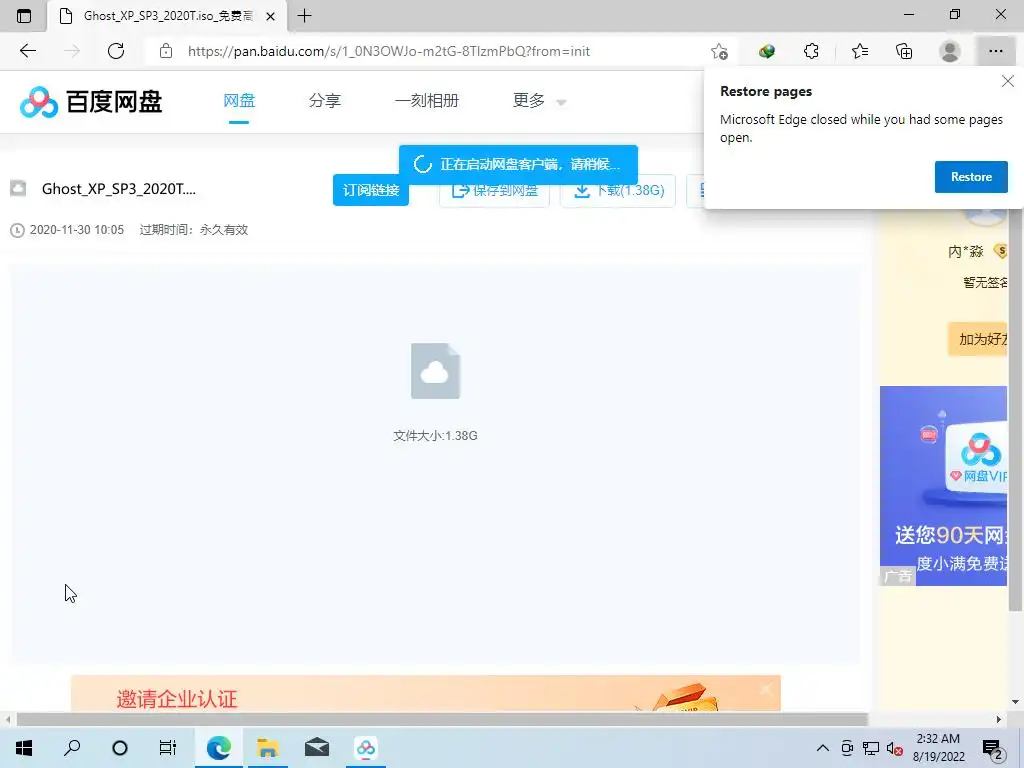Click the cloud file preview thumbnail
Image resolution: width=1024 pixels, height=768 pixels.
tap(436, 370)
